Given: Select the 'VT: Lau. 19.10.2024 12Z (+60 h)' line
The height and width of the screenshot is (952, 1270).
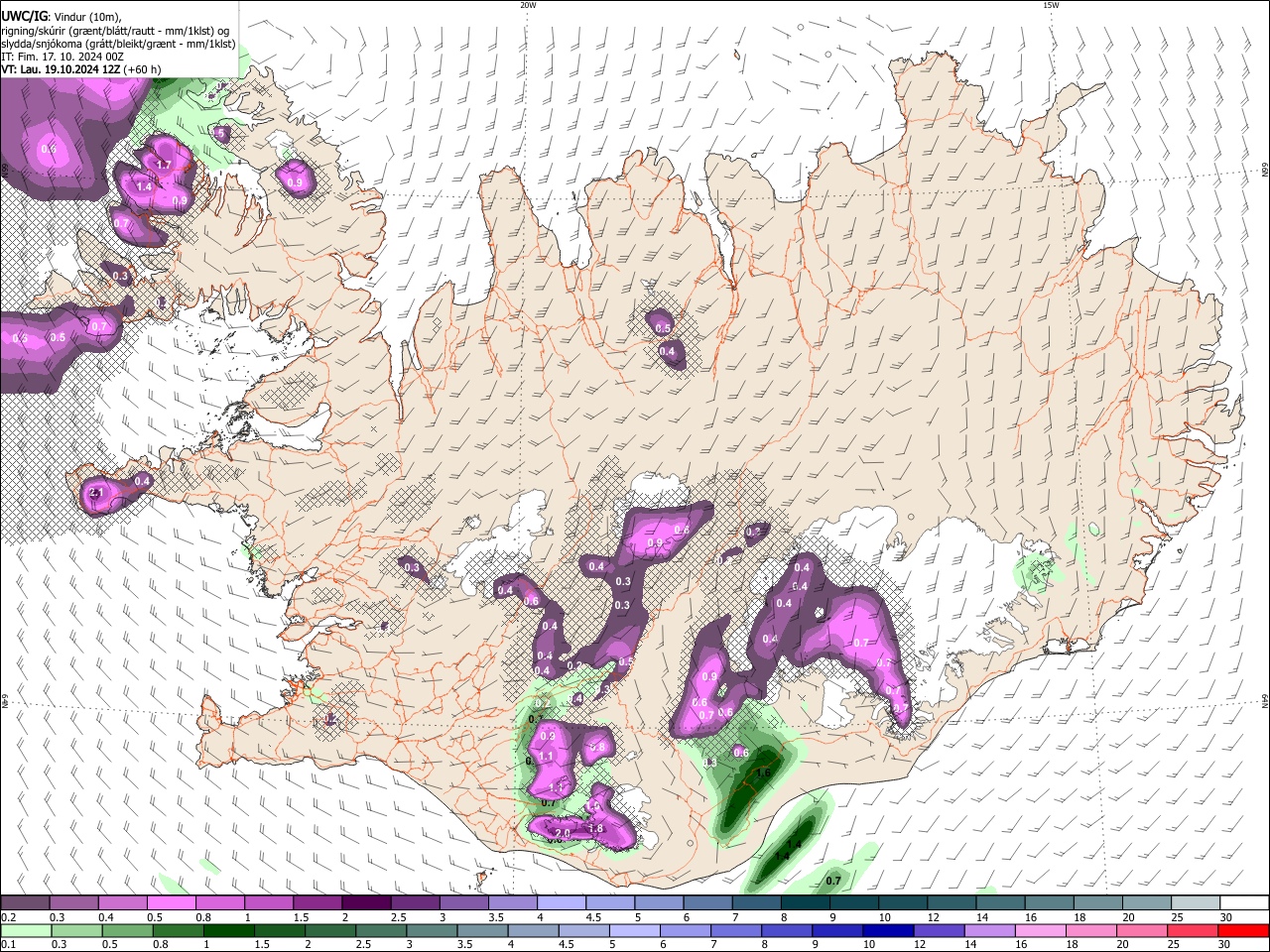Looking at the screenshot, I should (81, 70).
